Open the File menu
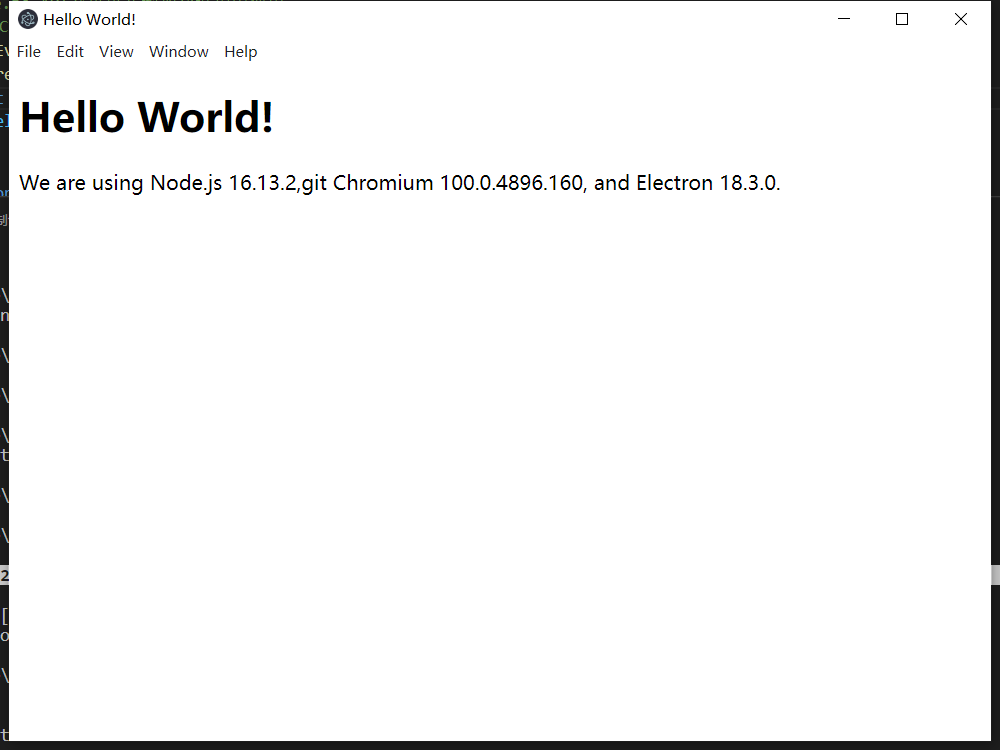The width and height of the screenshot is (1000, 750). (29, 52)
